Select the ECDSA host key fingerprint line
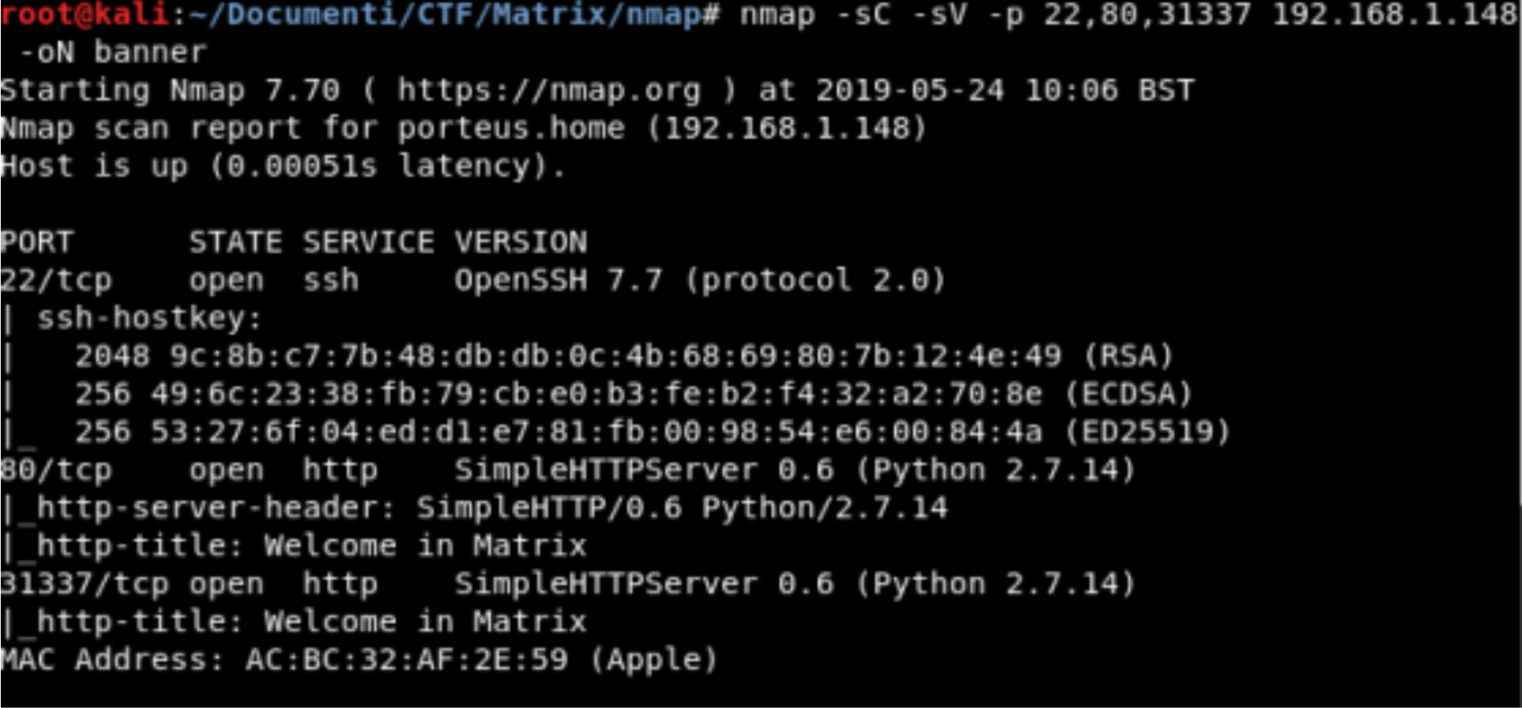Viewport: 1522px width, 708px height. pyautogui.click(x=634, y=395)
